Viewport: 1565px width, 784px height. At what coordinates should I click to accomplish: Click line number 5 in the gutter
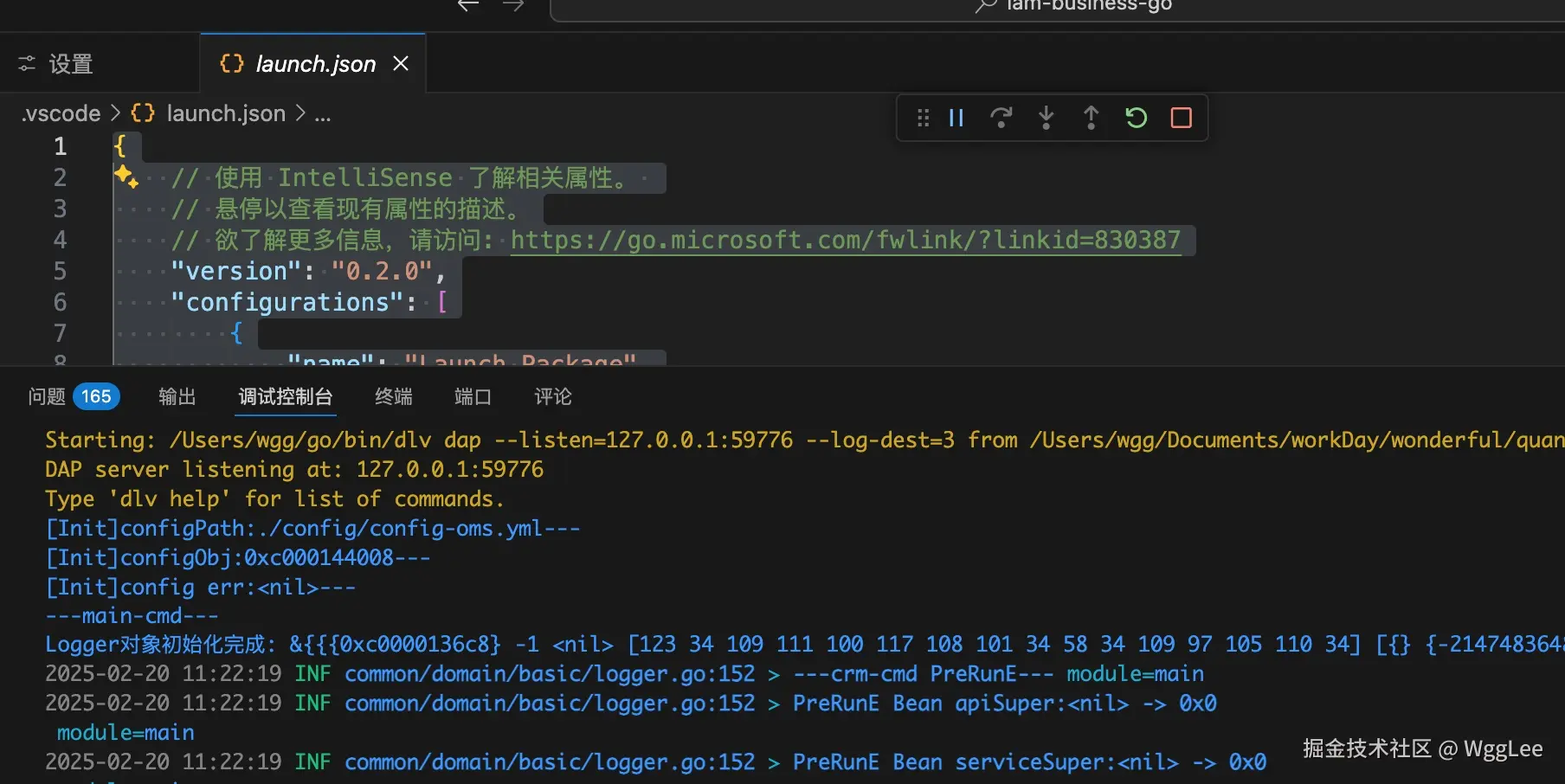coord(61,271)
